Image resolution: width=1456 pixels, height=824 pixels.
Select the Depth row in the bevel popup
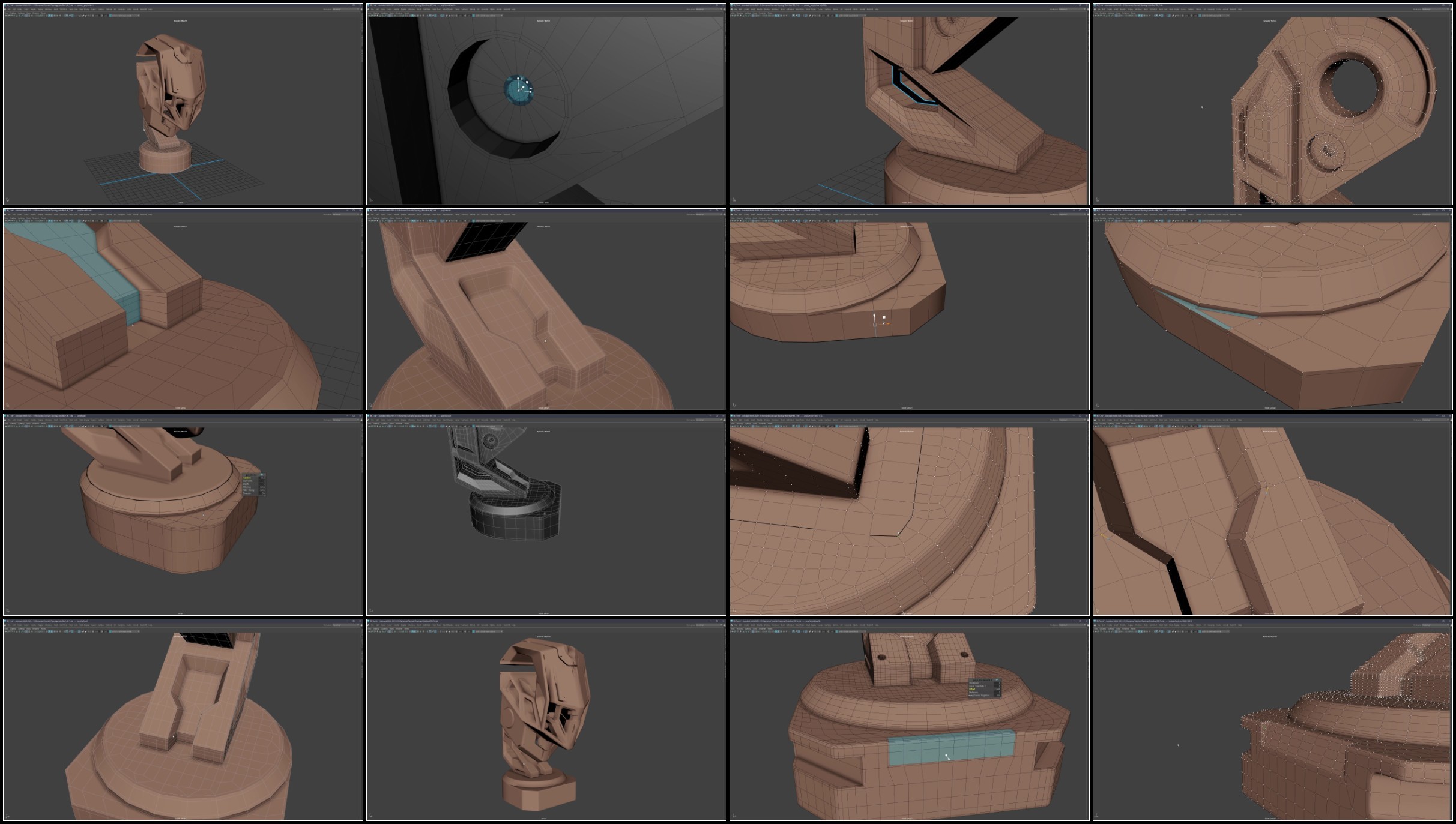(254, 484)
